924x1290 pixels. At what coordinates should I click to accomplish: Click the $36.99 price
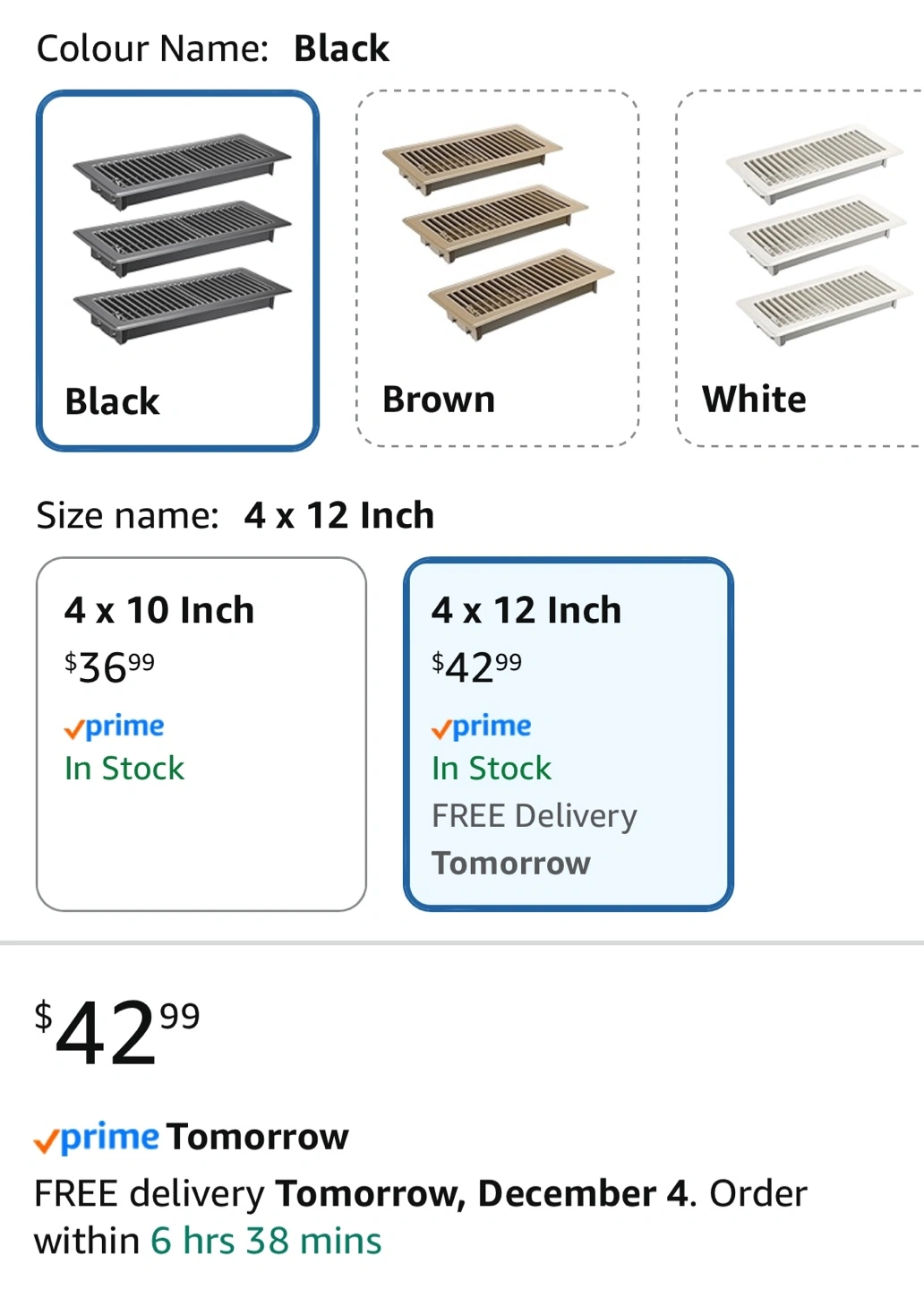tap(109, 667)
